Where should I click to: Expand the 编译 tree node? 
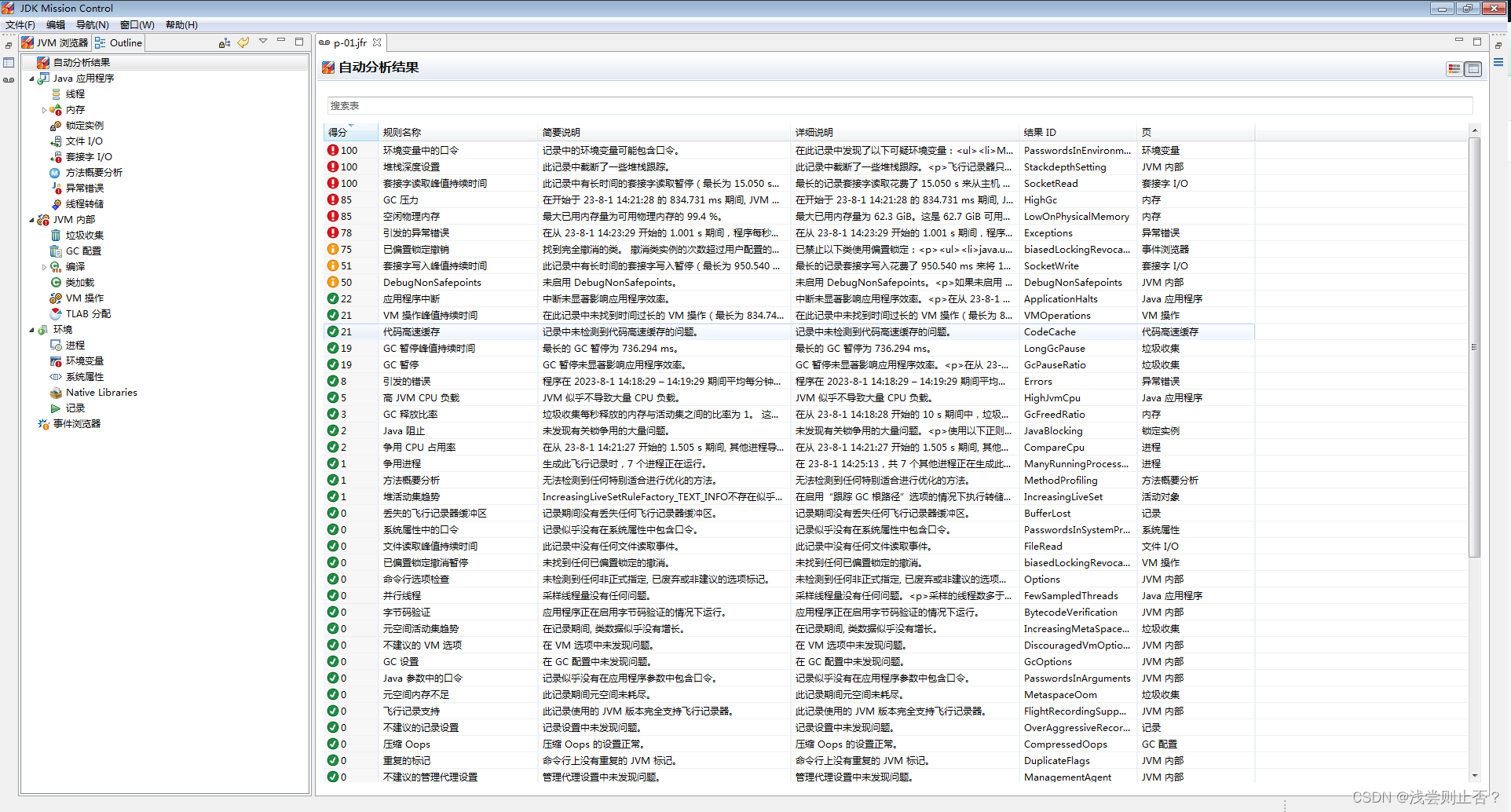tap(45, 266)
